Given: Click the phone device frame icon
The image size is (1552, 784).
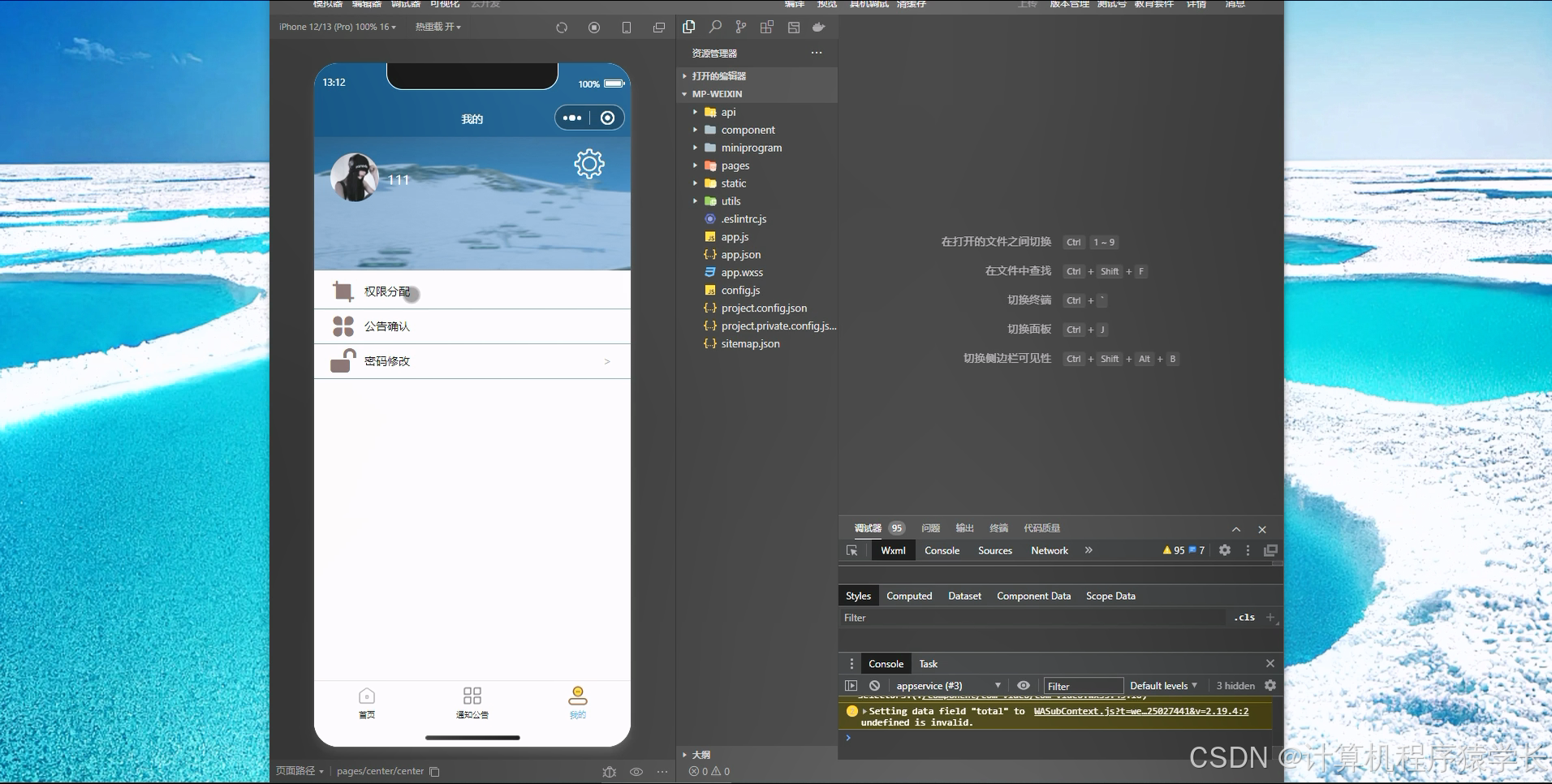Looking at the screenshot, I should (627, 28).
